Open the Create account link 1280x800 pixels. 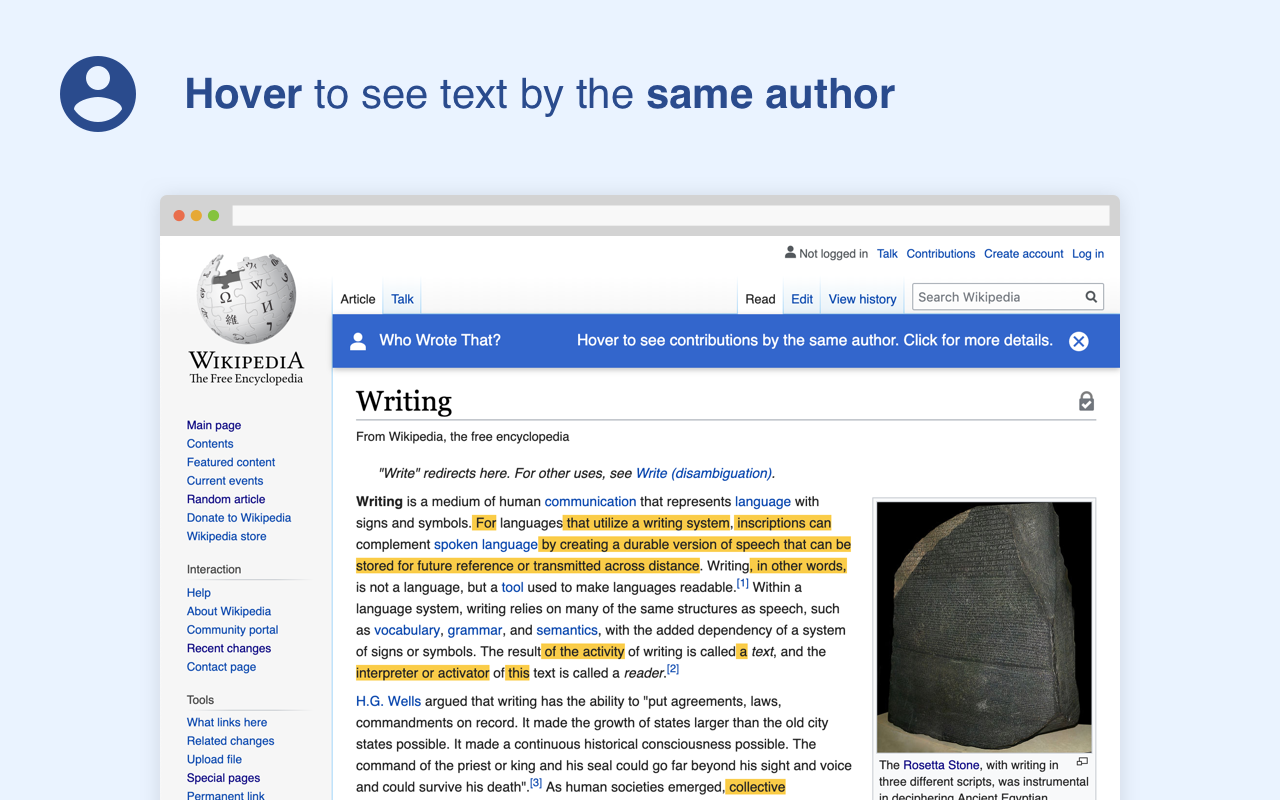1023,253
